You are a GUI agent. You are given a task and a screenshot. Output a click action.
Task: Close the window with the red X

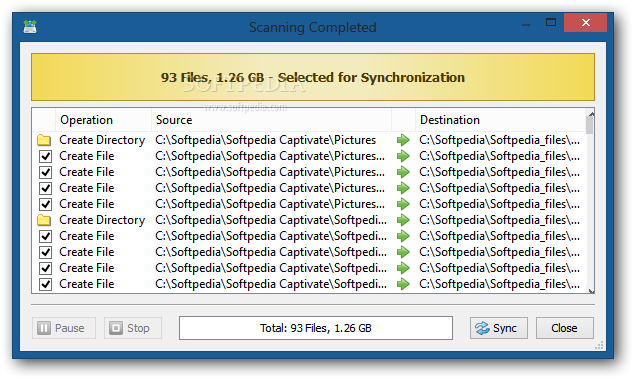click(585, 23)
